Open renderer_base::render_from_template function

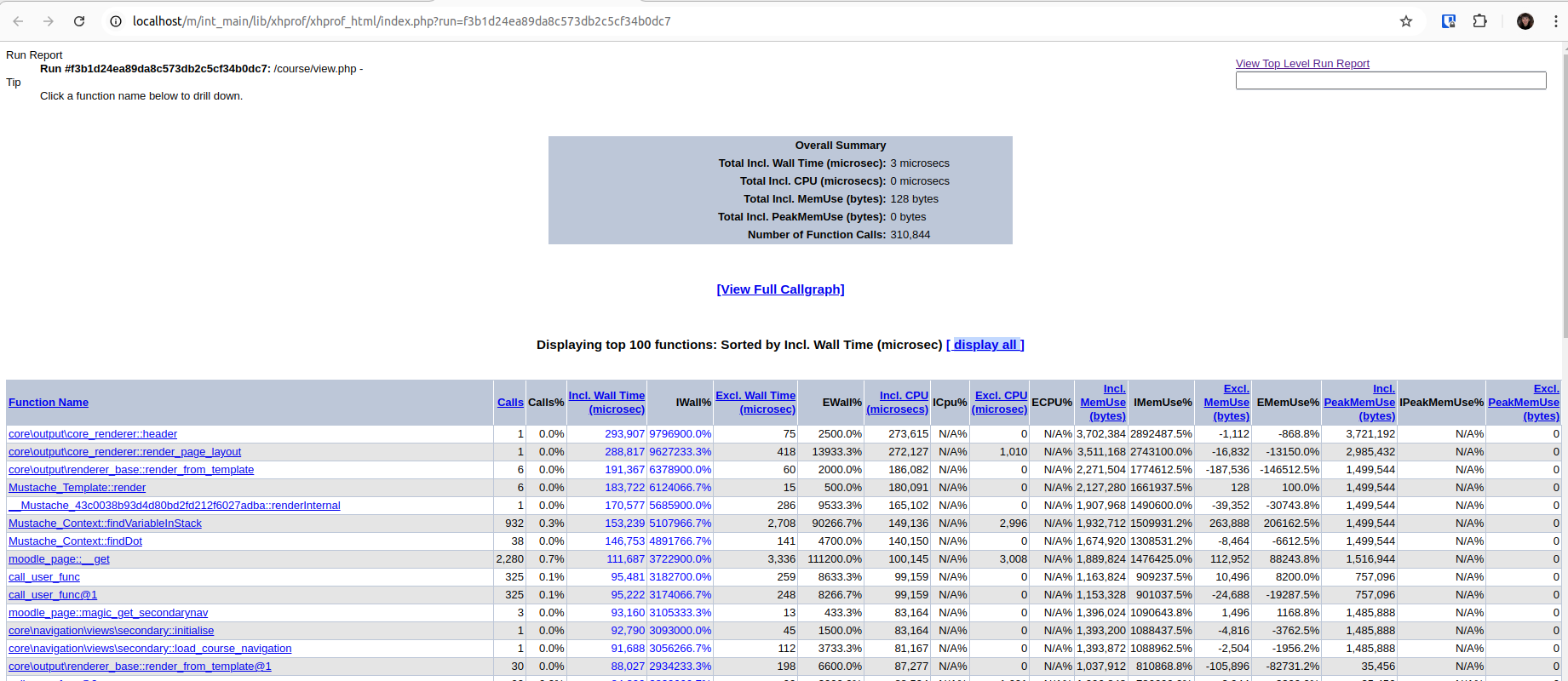click(x=131, y=470)
